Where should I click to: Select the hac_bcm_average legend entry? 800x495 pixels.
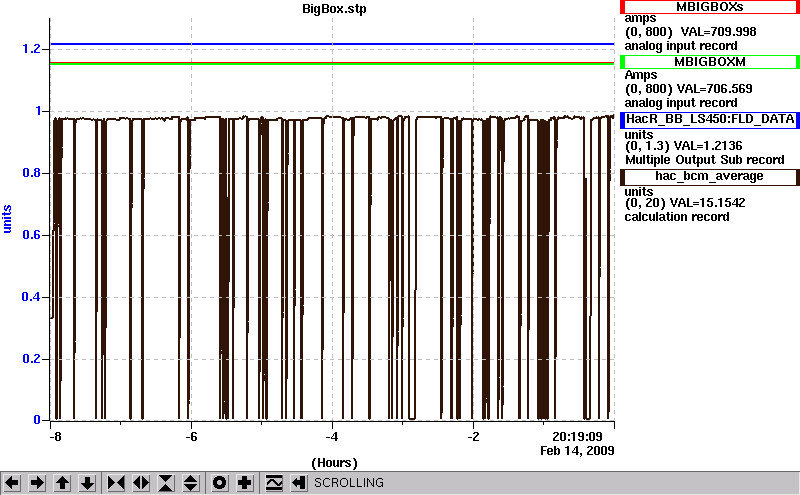[710, 177]
